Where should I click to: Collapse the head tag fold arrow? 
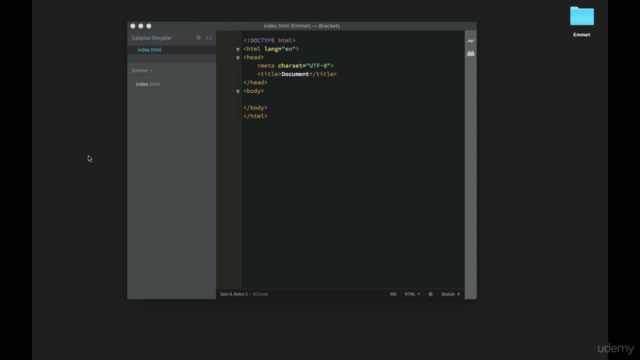tap(238, 58)
